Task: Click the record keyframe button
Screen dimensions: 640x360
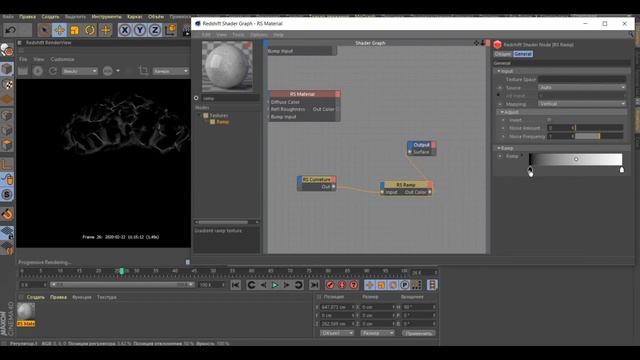Action: pyautogui.click(x=330, y=285)
